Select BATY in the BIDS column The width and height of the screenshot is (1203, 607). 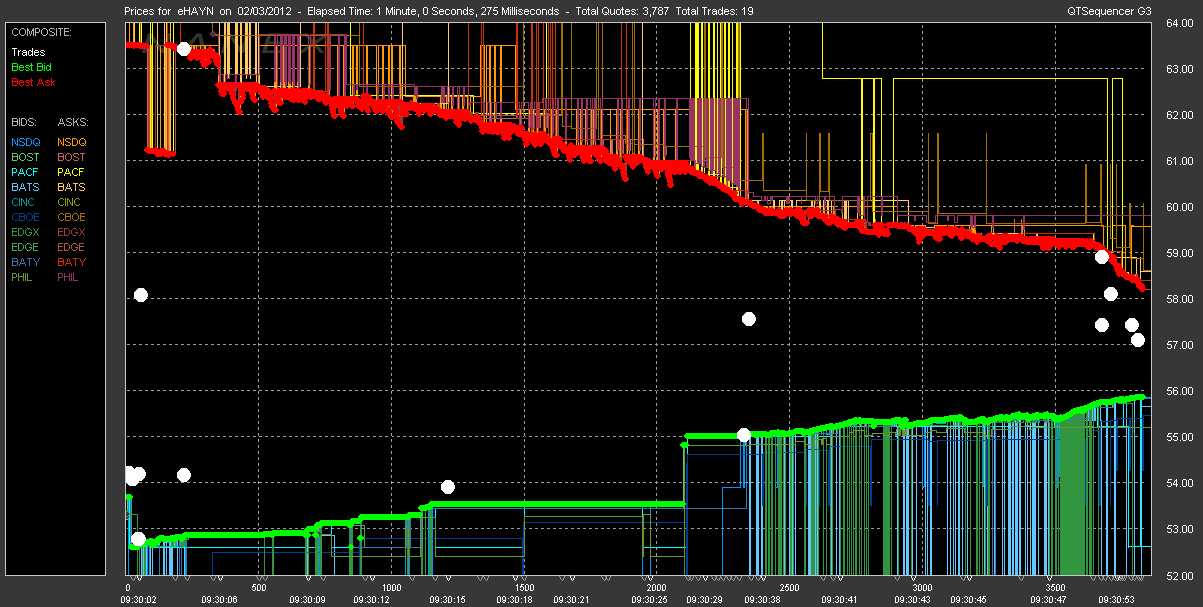point(25,262)
